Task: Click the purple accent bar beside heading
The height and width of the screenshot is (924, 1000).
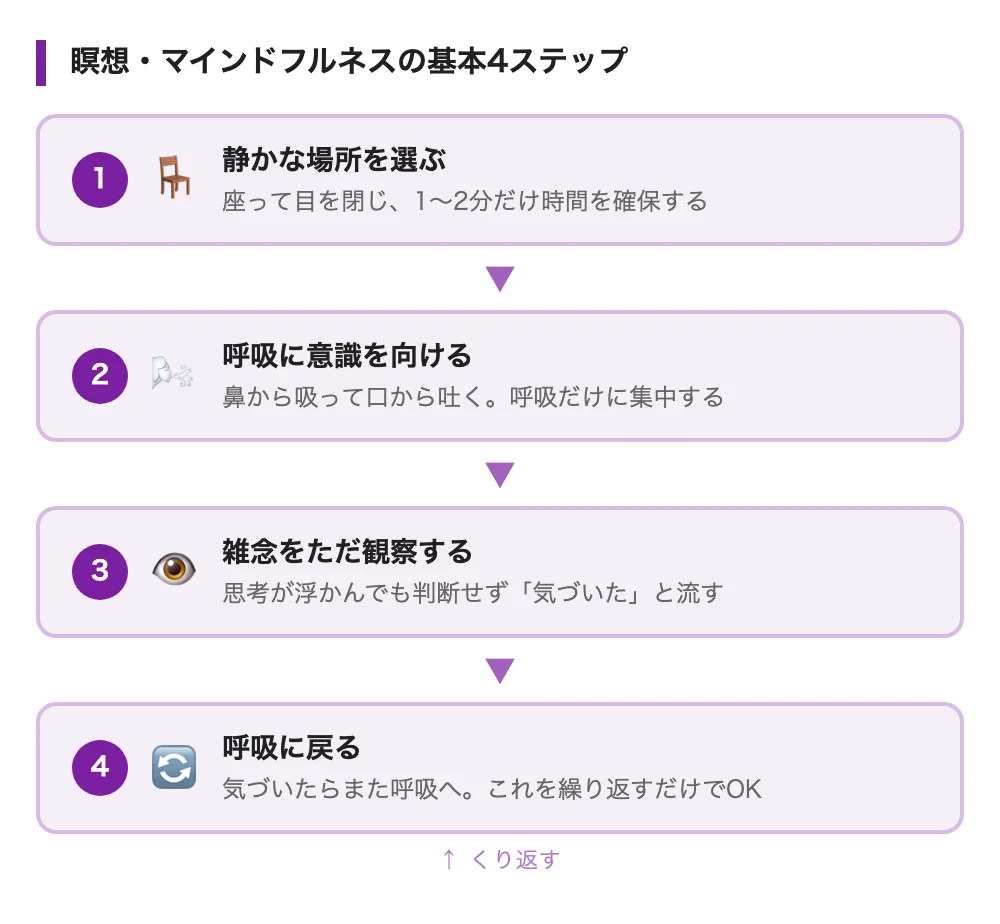Action: [x=41, y=62]
